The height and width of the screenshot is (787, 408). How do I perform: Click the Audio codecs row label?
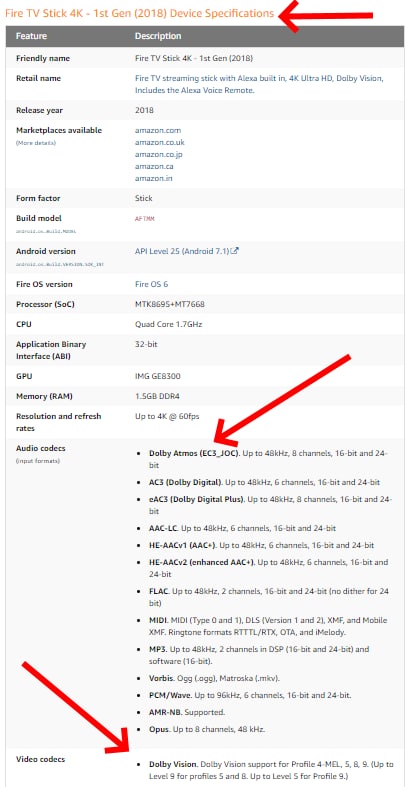pyautogui.click(x=41, y=448)
